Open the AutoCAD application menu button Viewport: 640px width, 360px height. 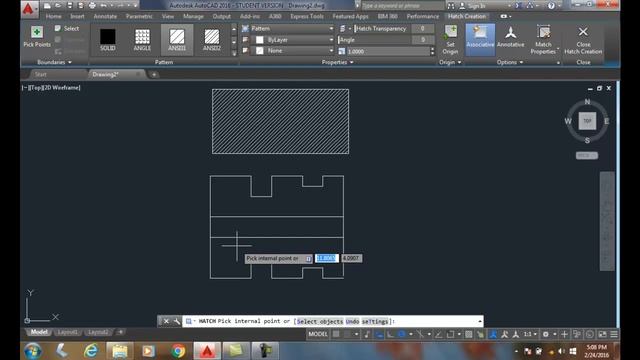[29, 9]
